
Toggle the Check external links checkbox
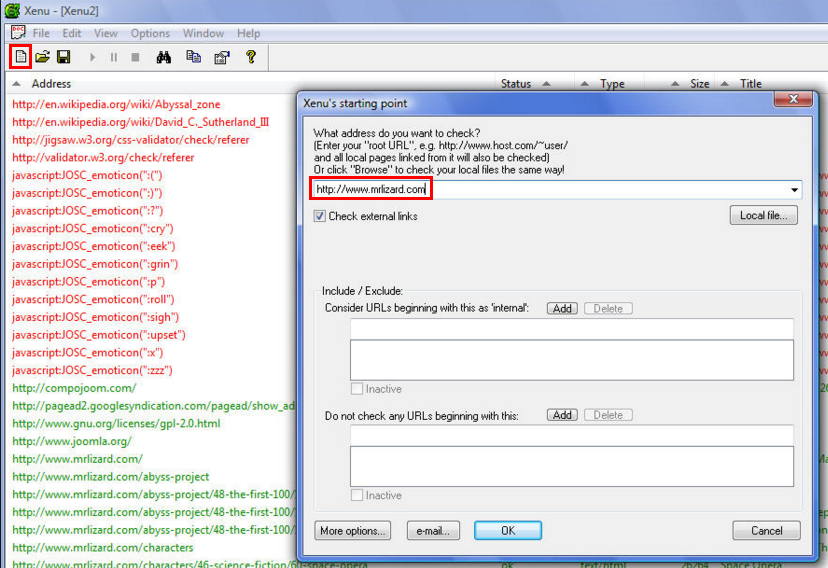click(x=319, y=216)
